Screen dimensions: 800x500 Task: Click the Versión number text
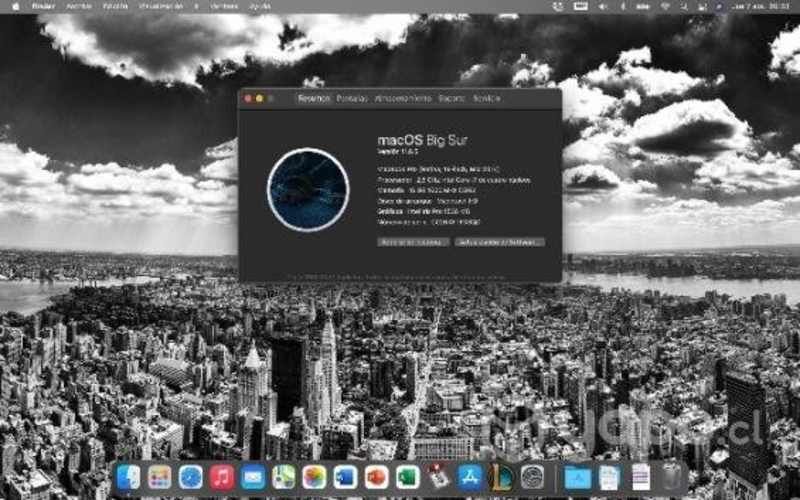pyautogui.click(x=397, y=152)
